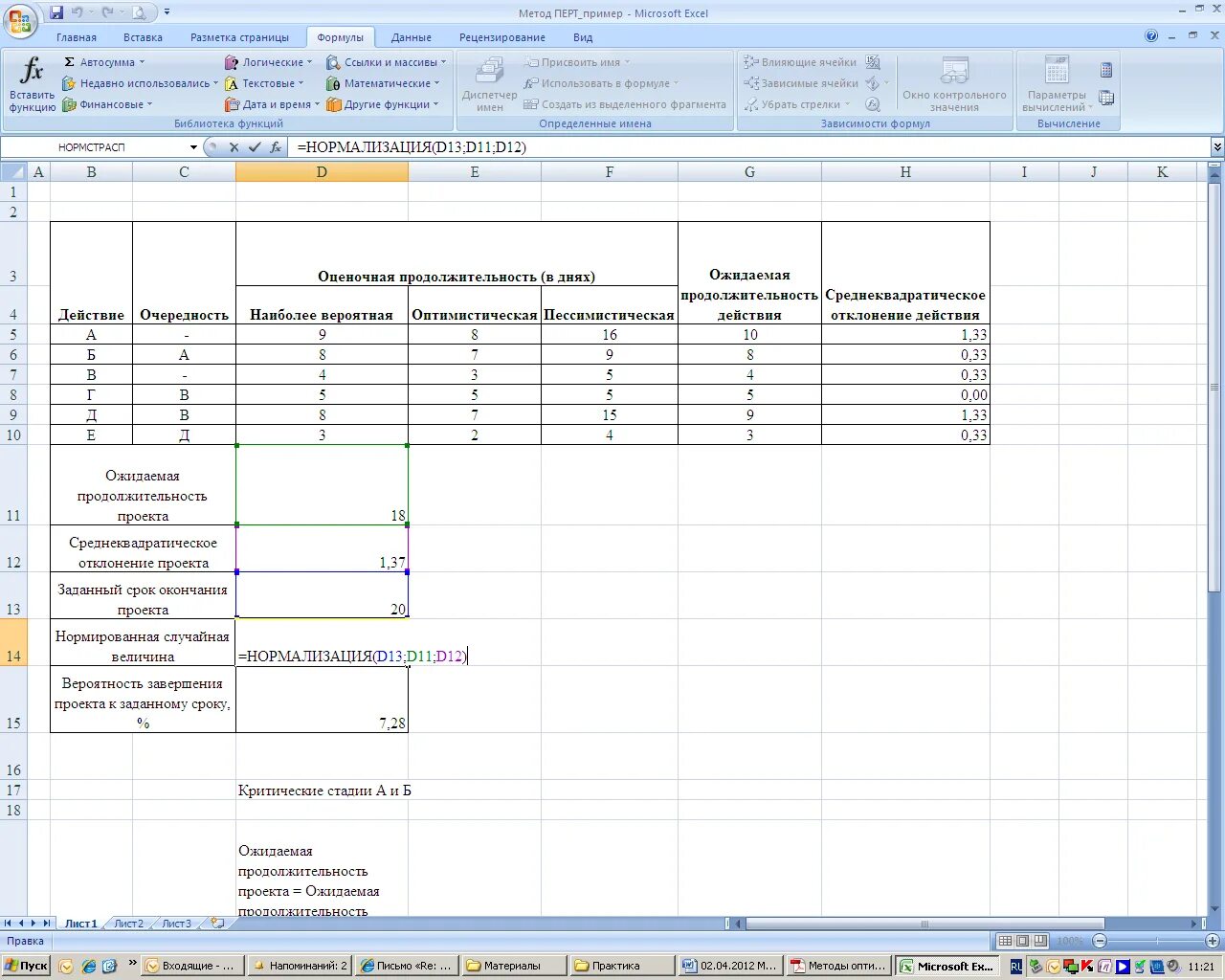Click the show formulas icon
1225x980 pixels.
point(873,62)
